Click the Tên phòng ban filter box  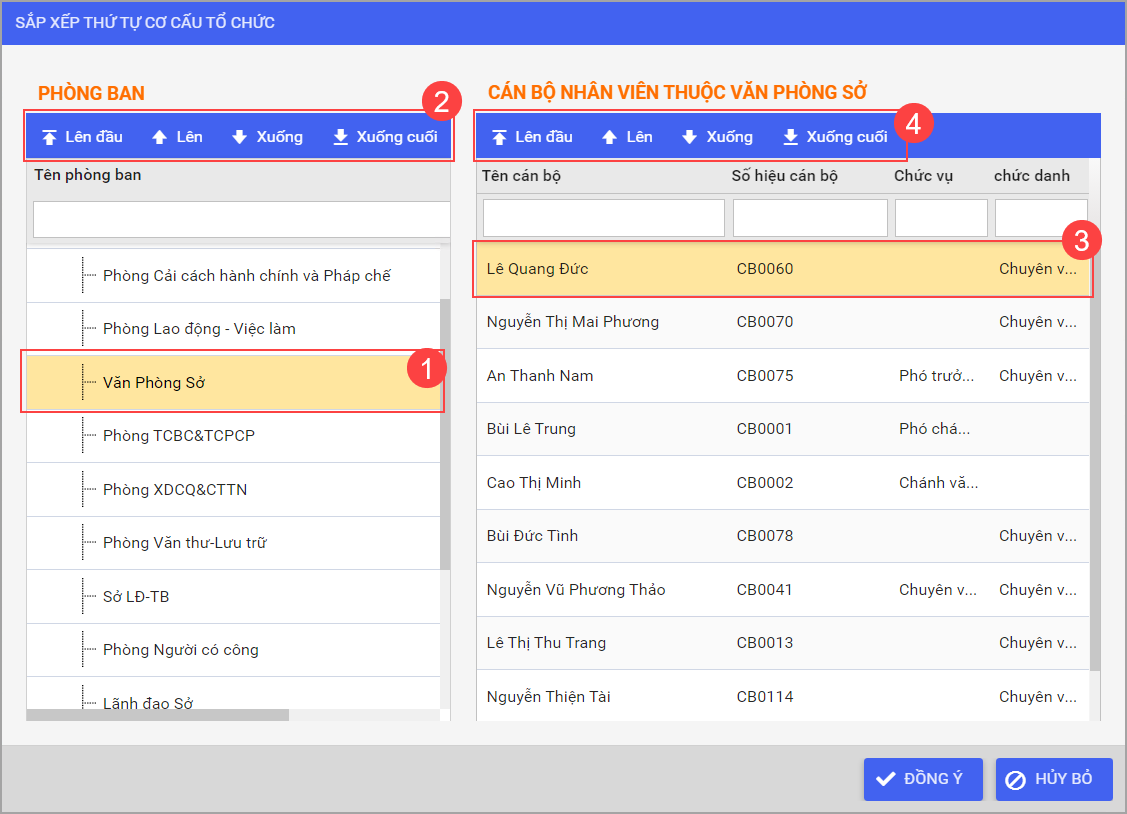pyautogui.click(x=240, y=219)
